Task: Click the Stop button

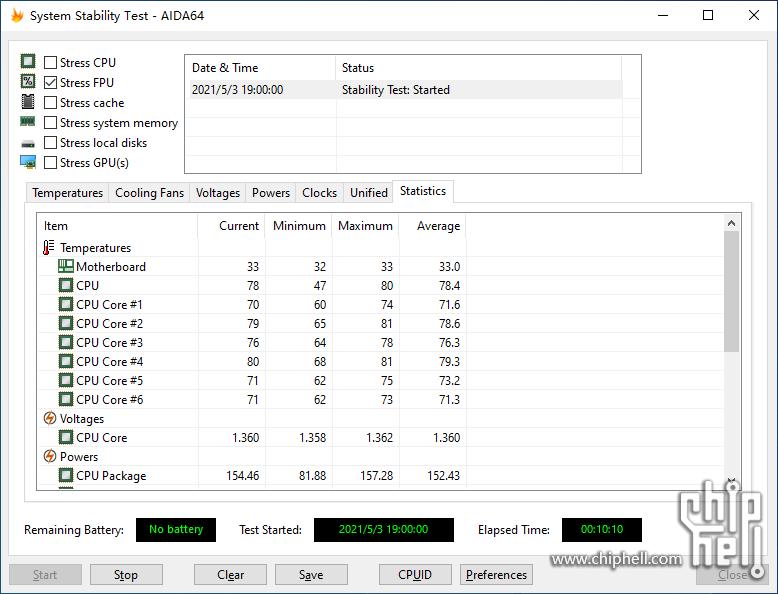Action: pyautogui.click(x=126, y=575)
